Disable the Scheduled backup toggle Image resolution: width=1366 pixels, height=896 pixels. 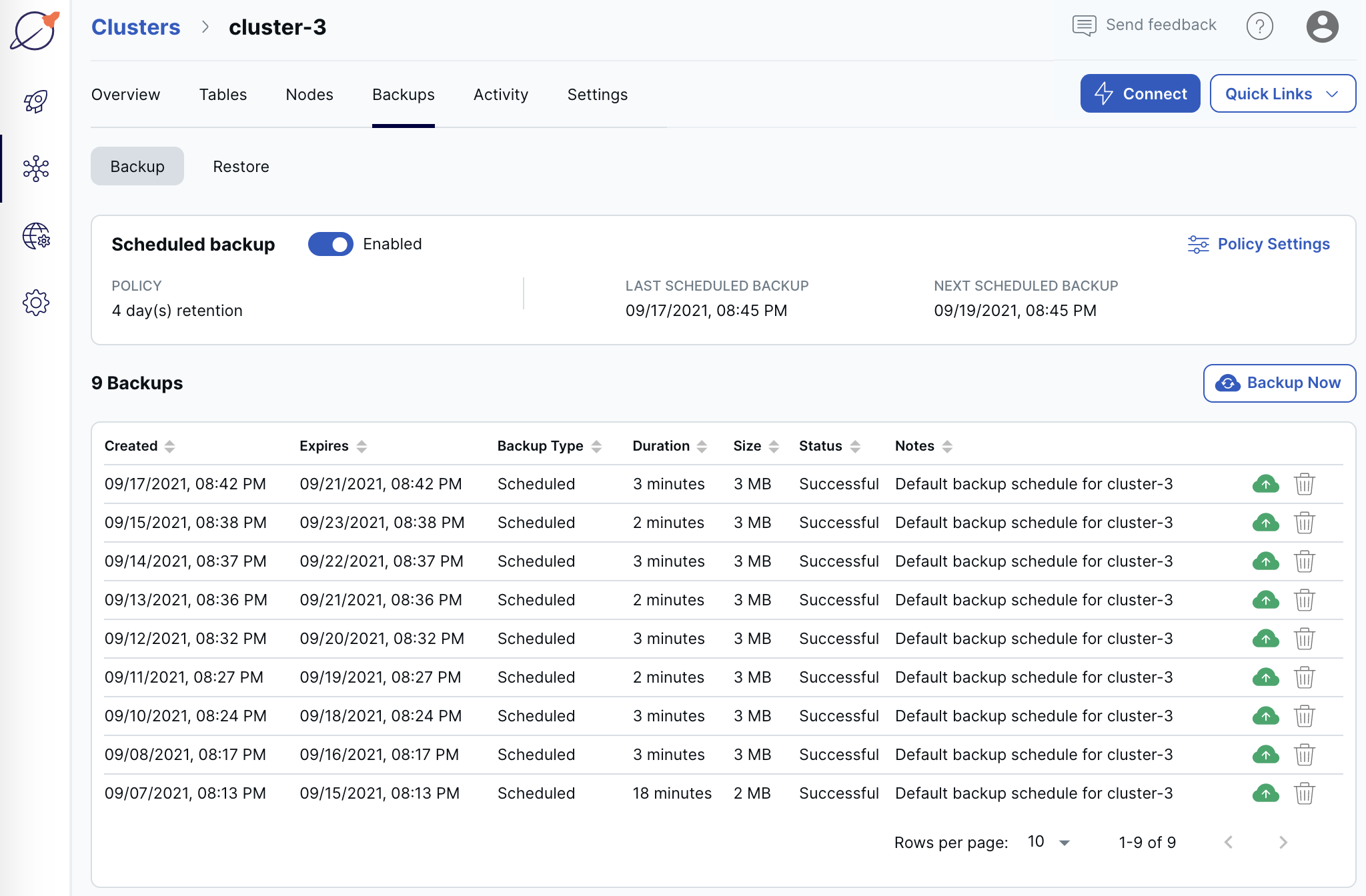click(x=330, y=244)
